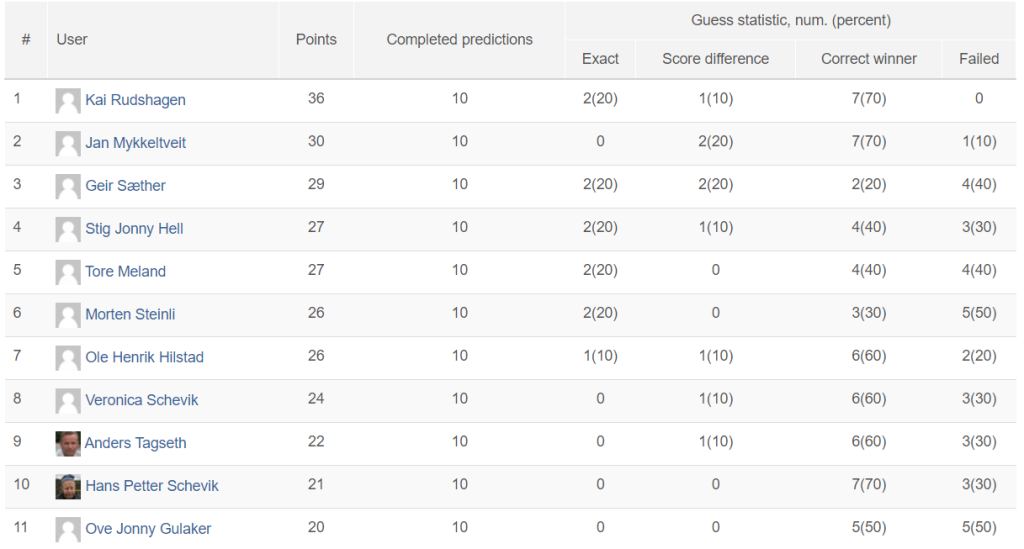The image size is (1024, 549).
Task: Click Geir Sæther's avatar placeholder
Action: point(68,187)
